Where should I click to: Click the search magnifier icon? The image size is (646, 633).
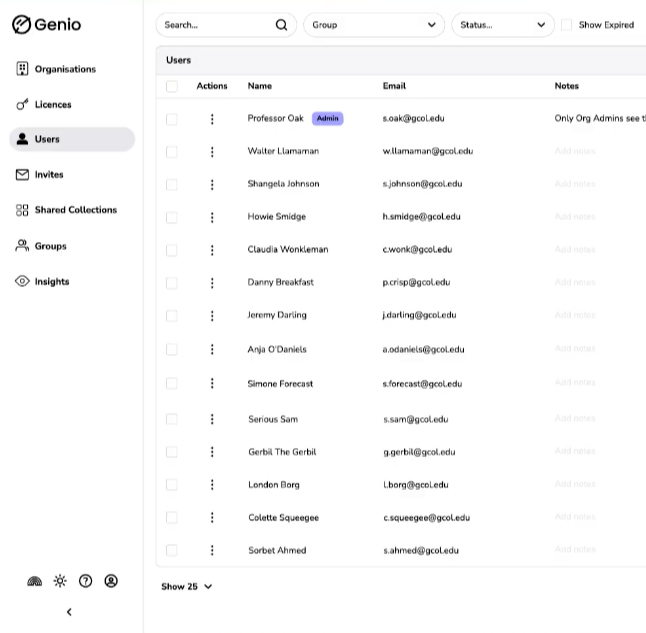pos(281,25)
